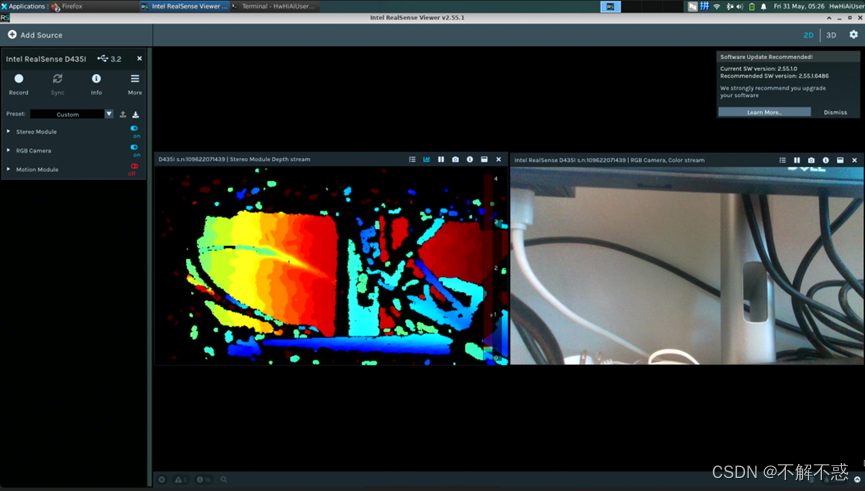This screenshot has width=865, height=491.
Task: Show Color stream info overlay
Action: pyautogui.click(x=825, y=160)
